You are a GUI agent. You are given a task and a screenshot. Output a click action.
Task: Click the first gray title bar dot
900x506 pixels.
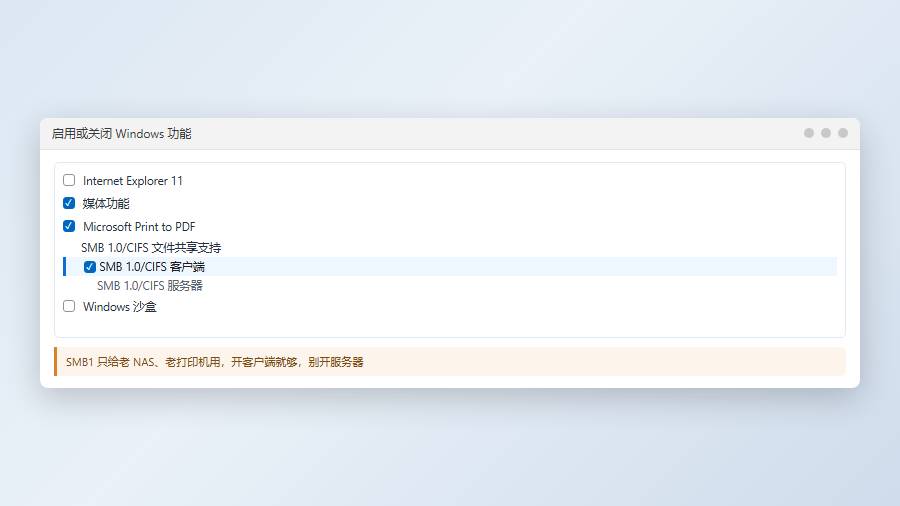(809, 133)
